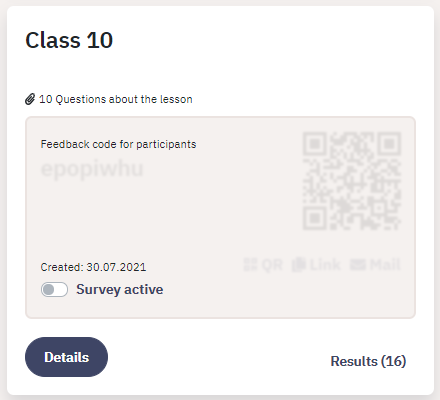Image resolution: width=440 pixels, height=400 pixels.
Task: Open 10 Questions about the lesson
Action: (x=116, y=99)
